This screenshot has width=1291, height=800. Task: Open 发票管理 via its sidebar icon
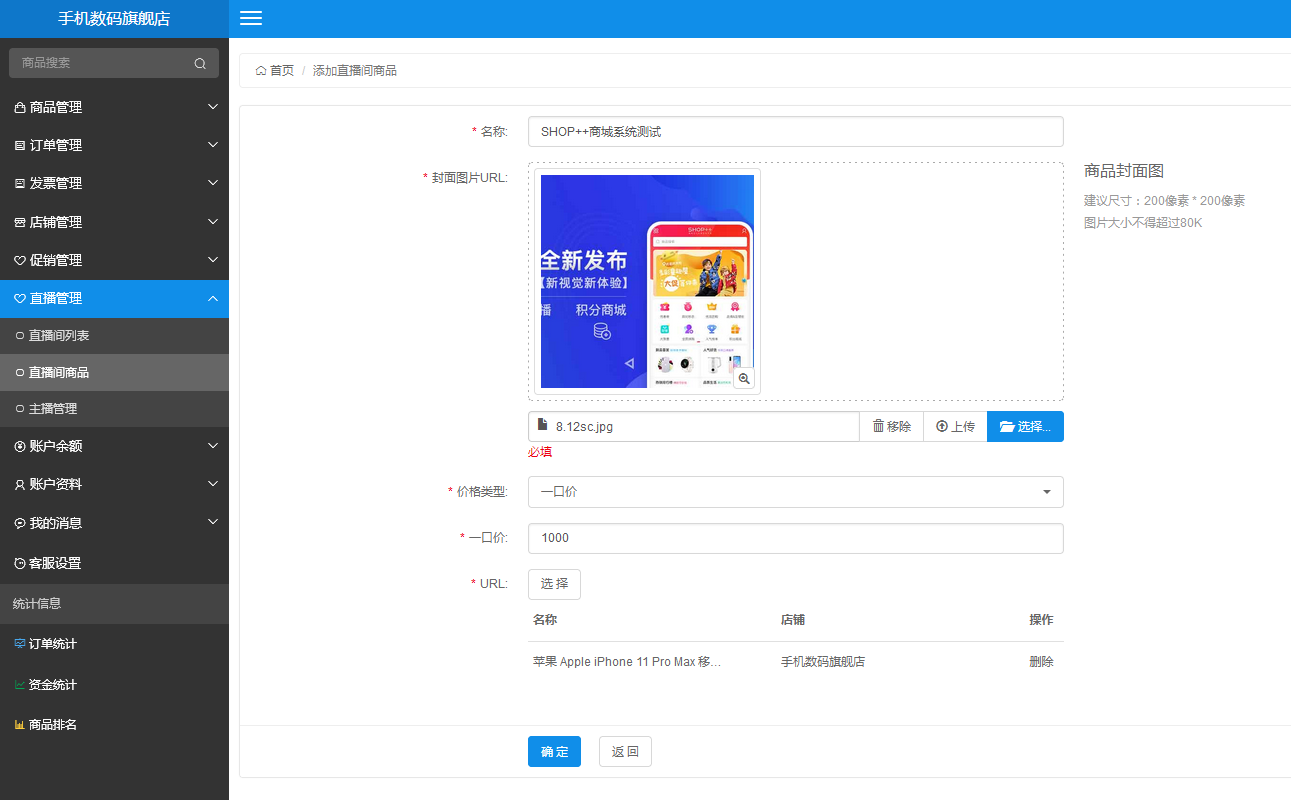21,182
